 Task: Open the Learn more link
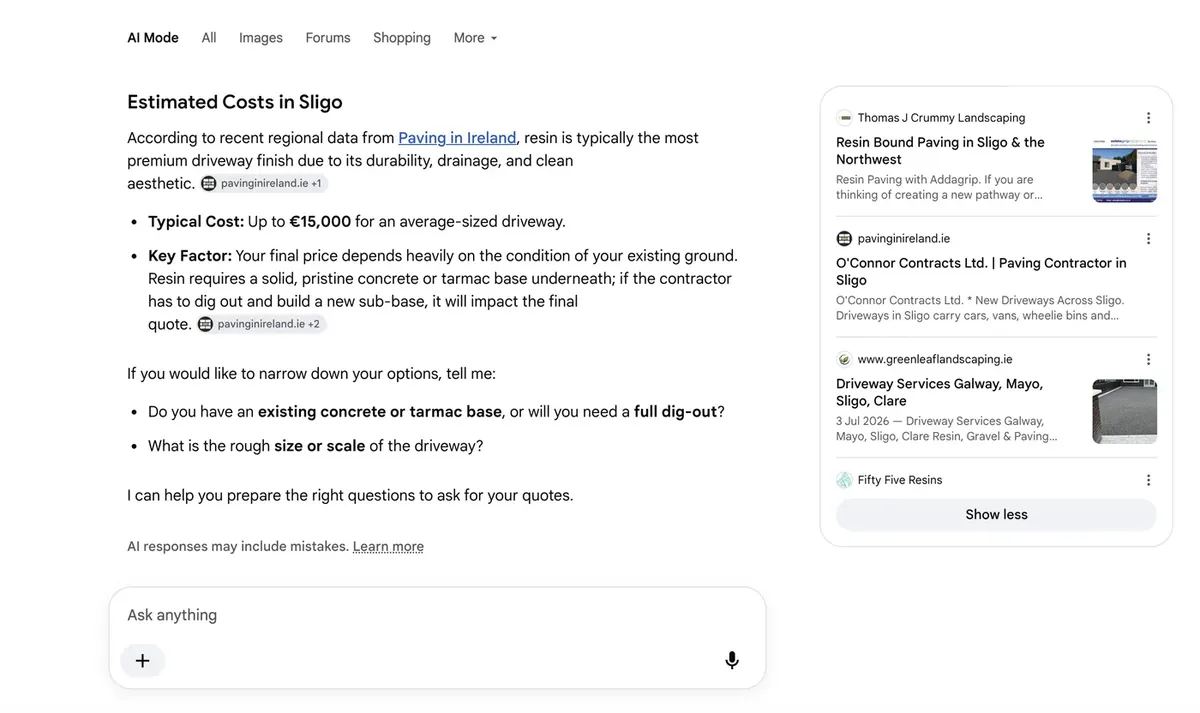click(388, 547)
